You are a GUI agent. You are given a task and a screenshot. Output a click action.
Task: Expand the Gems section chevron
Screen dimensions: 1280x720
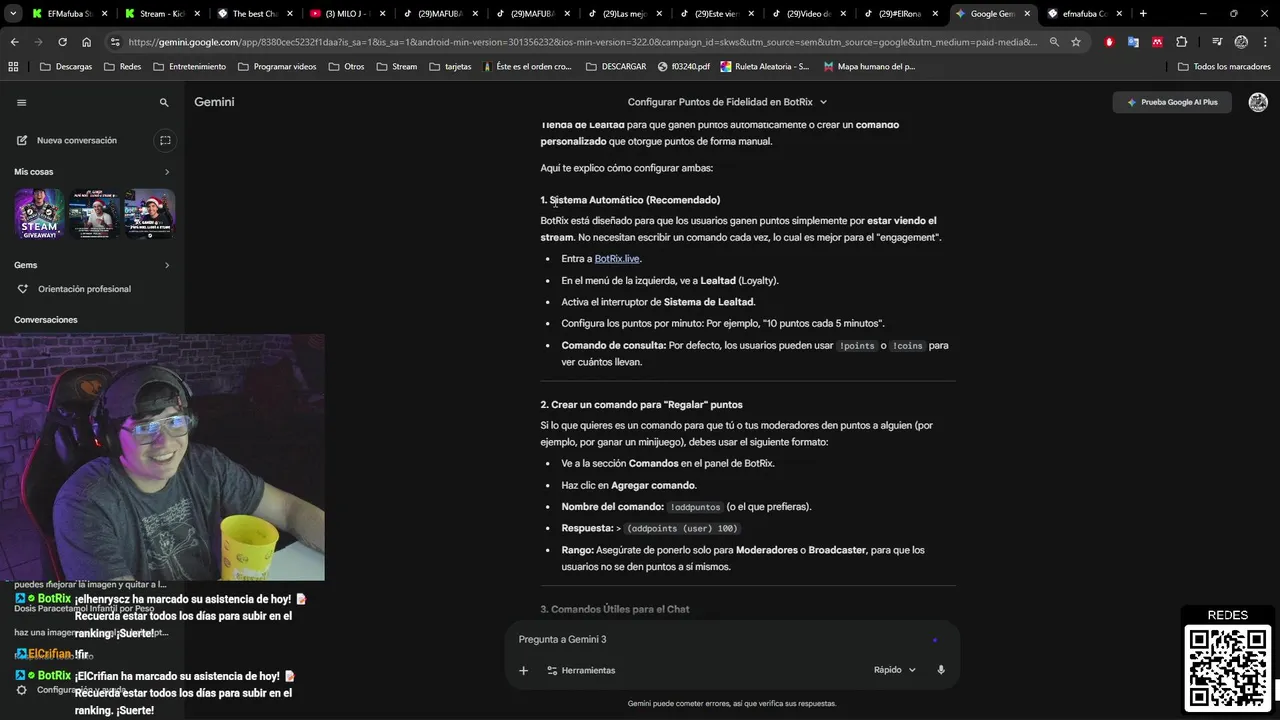[x=167, y=265]
